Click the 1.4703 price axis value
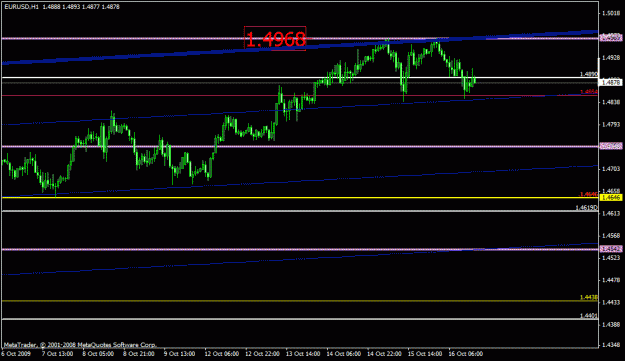Viewport: 625px width, 361px height. [x=611, y=169]
